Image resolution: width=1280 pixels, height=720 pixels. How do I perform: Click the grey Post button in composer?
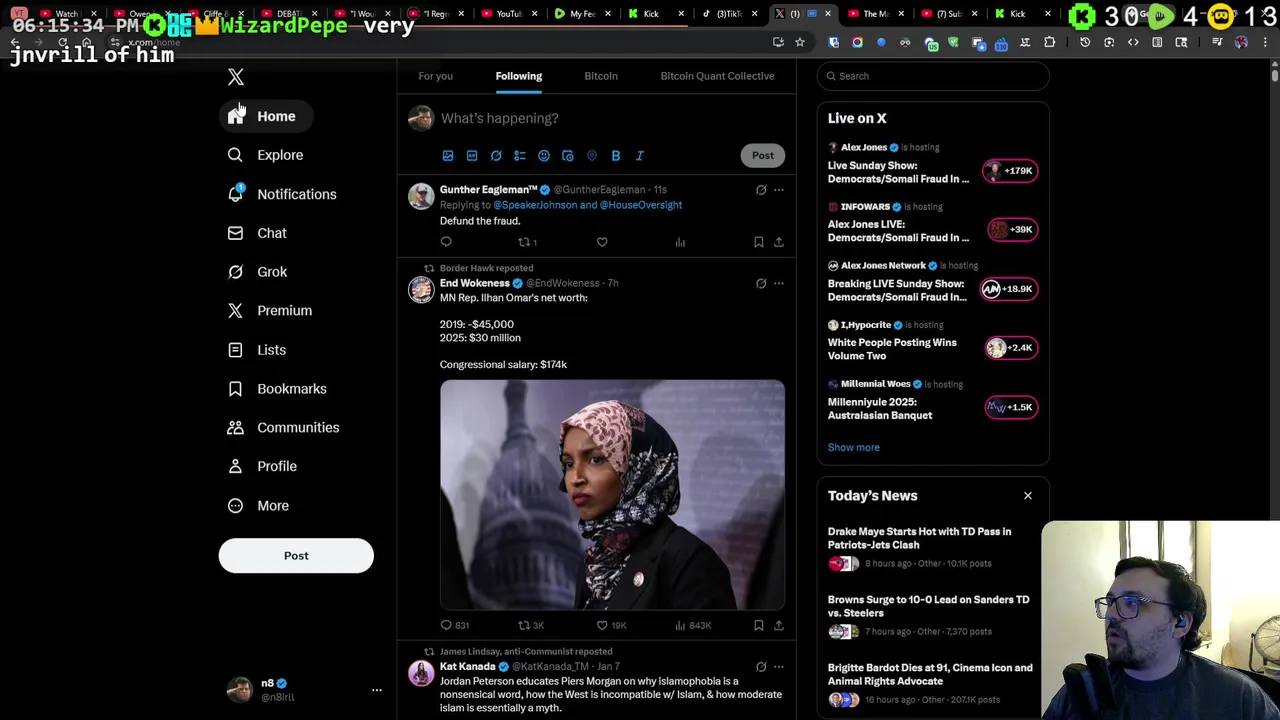[763, 155]
